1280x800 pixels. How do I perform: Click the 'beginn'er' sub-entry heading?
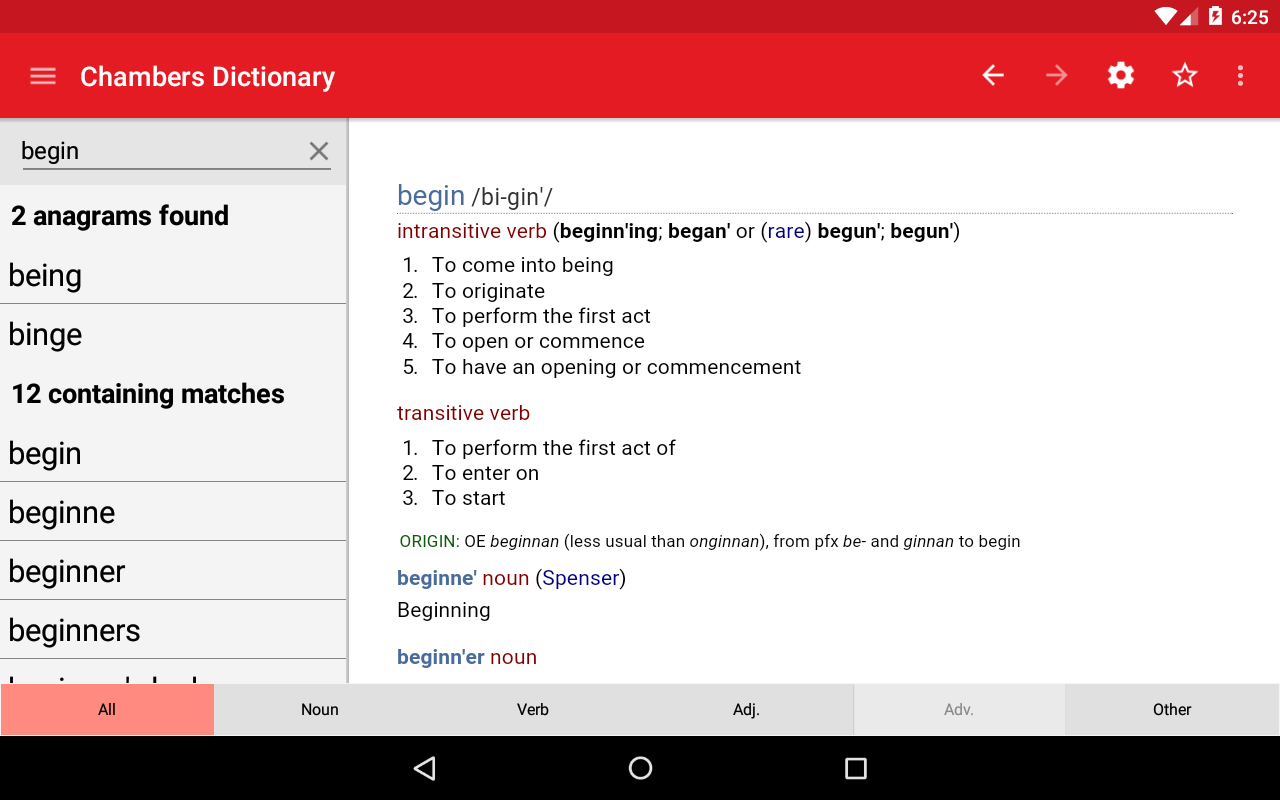(x=441, y=657)
